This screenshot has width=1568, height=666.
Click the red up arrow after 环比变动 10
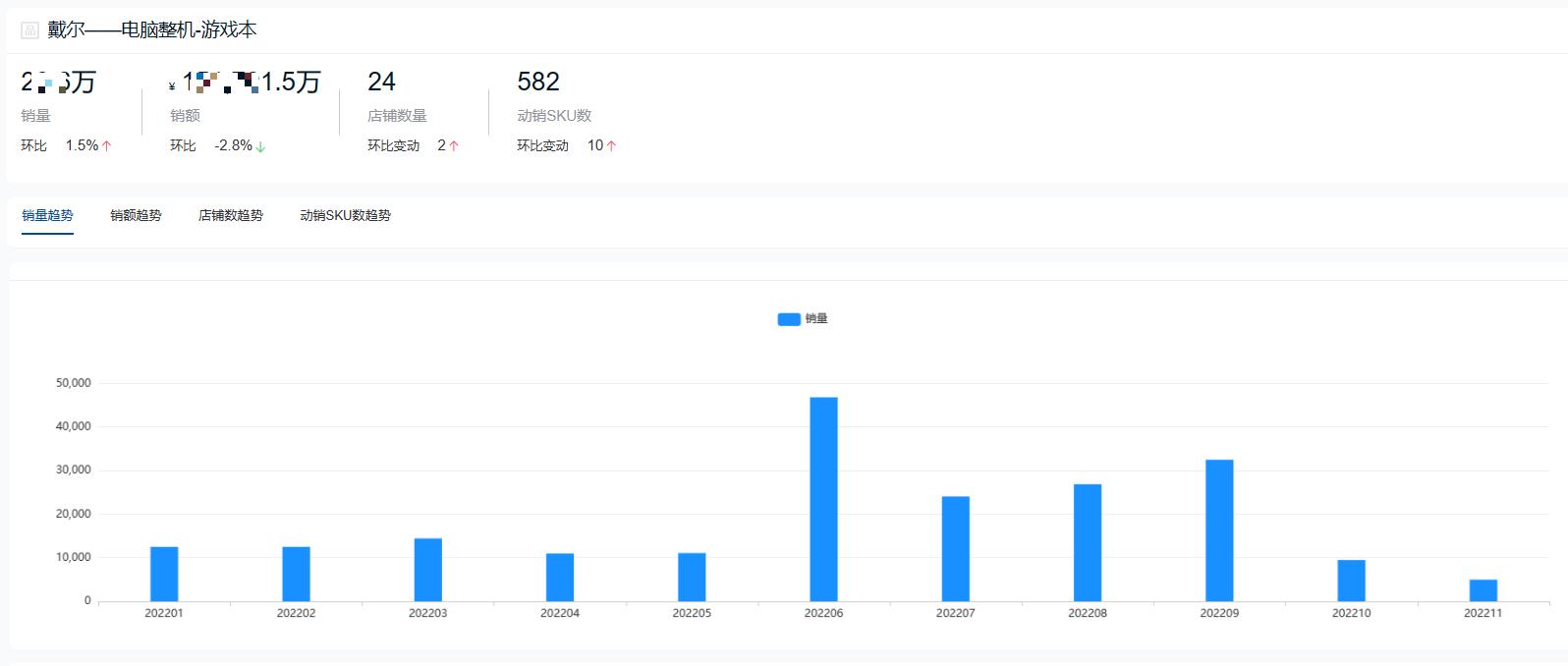click(x=611, y=145)
